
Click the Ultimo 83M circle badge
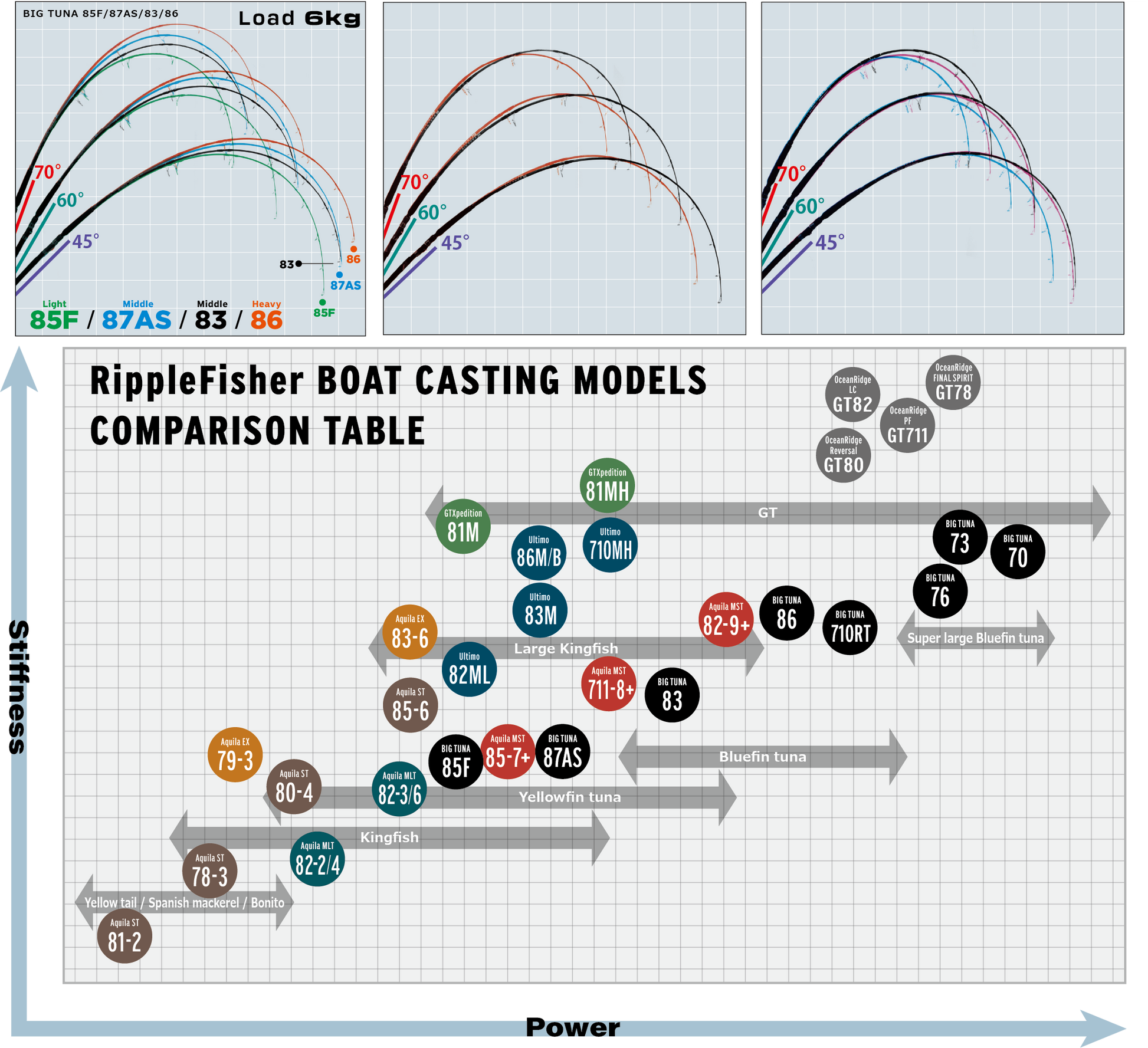540,610
